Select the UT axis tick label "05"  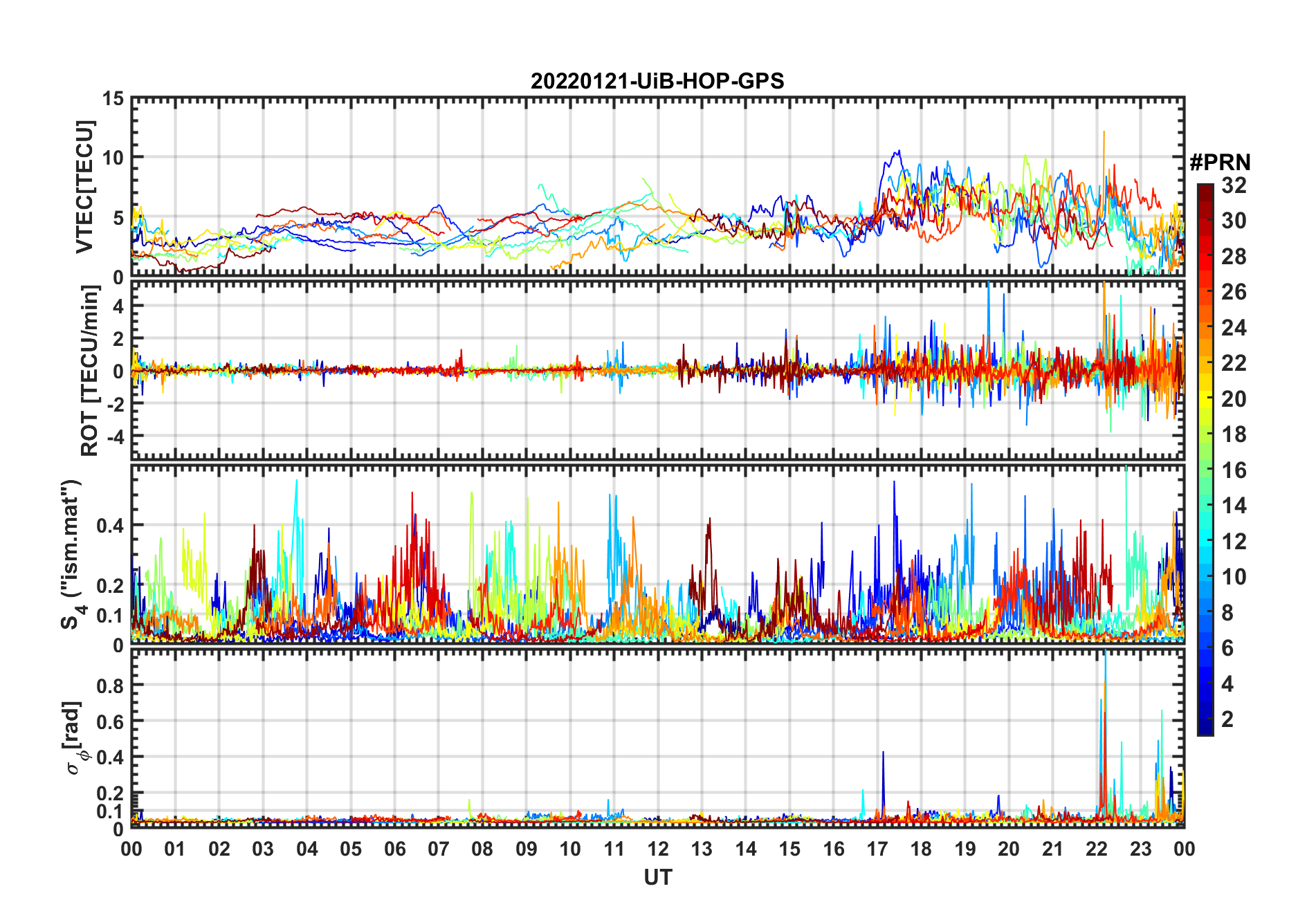pyautogui.click(x=351, y=849)
